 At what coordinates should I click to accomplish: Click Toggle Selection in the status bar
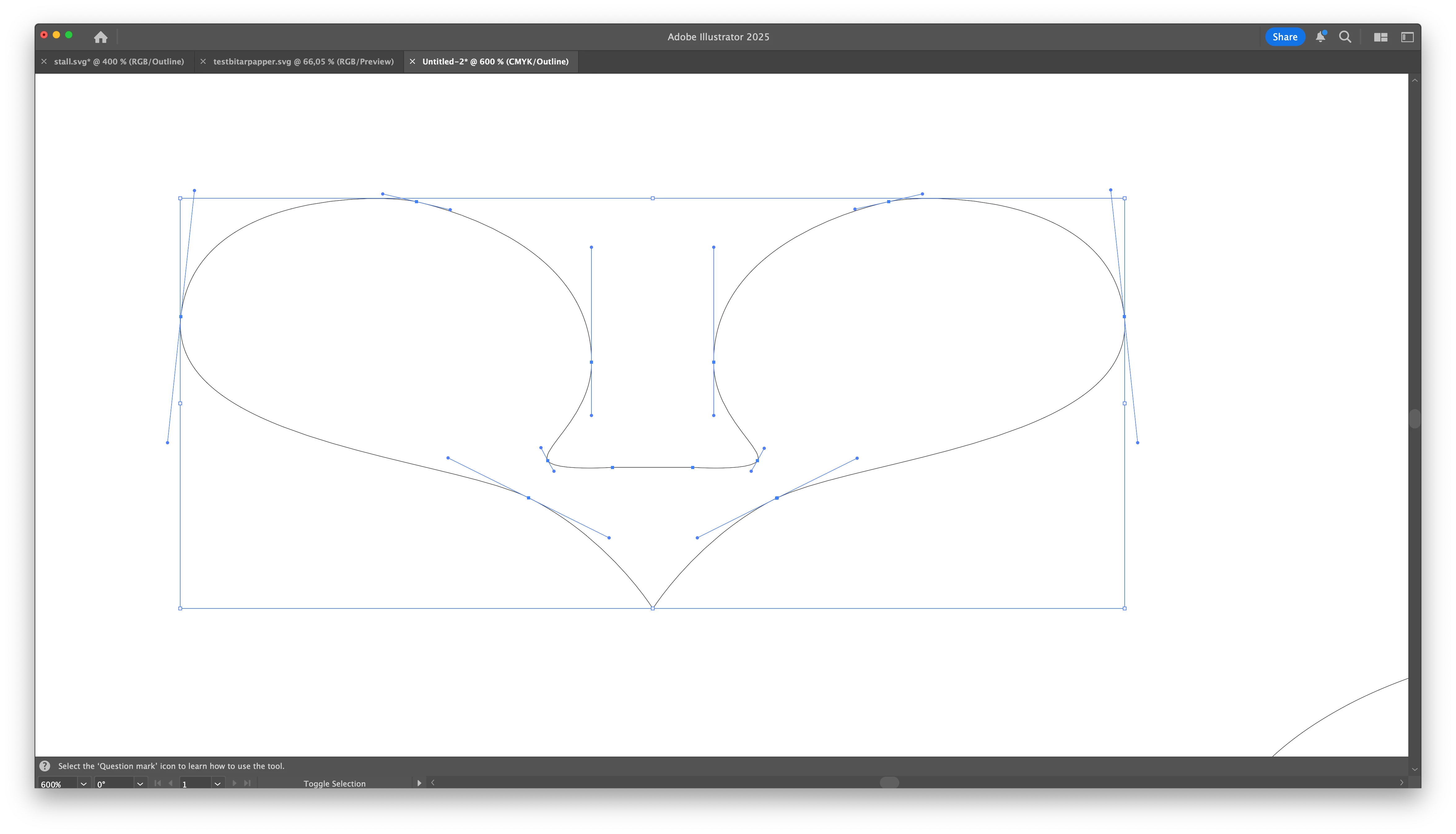pos(334,784)
